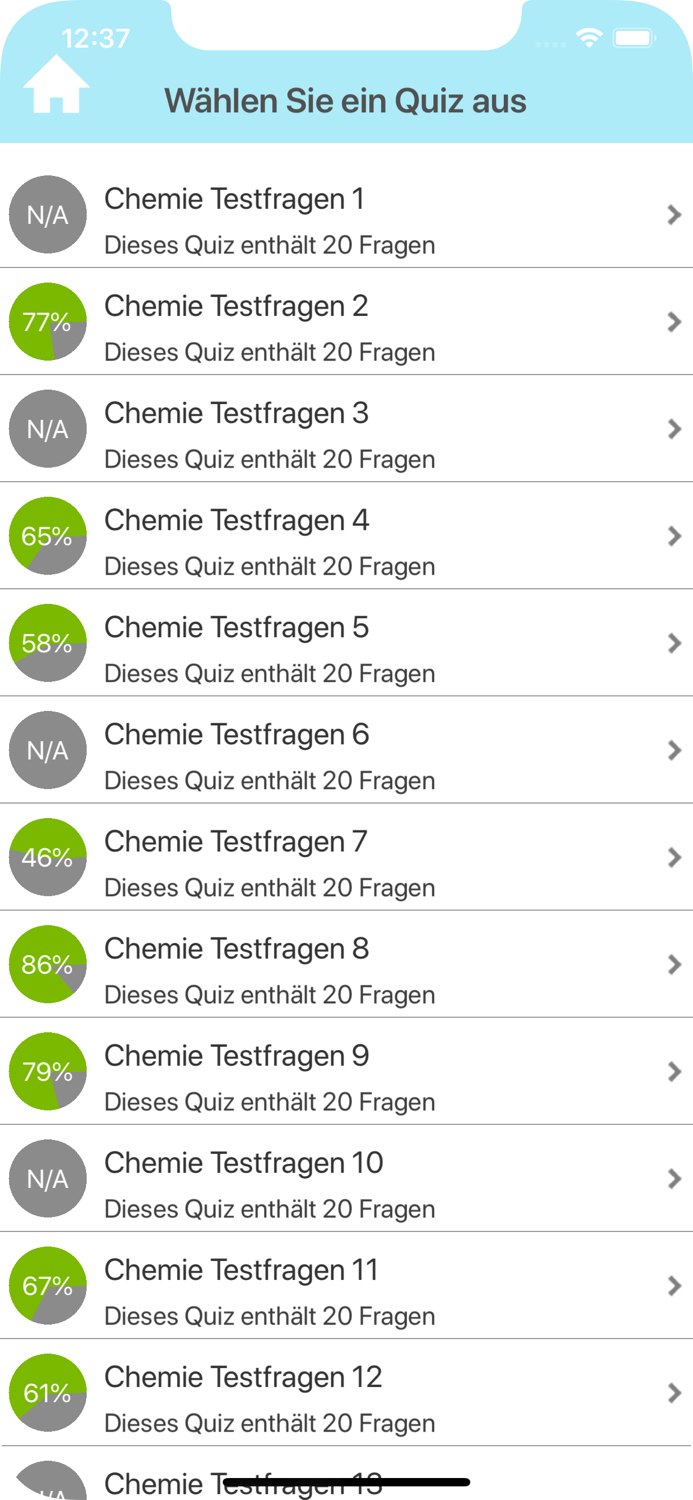Click the 77% score circle for Chemie Testfragen 2

(47, 322)
